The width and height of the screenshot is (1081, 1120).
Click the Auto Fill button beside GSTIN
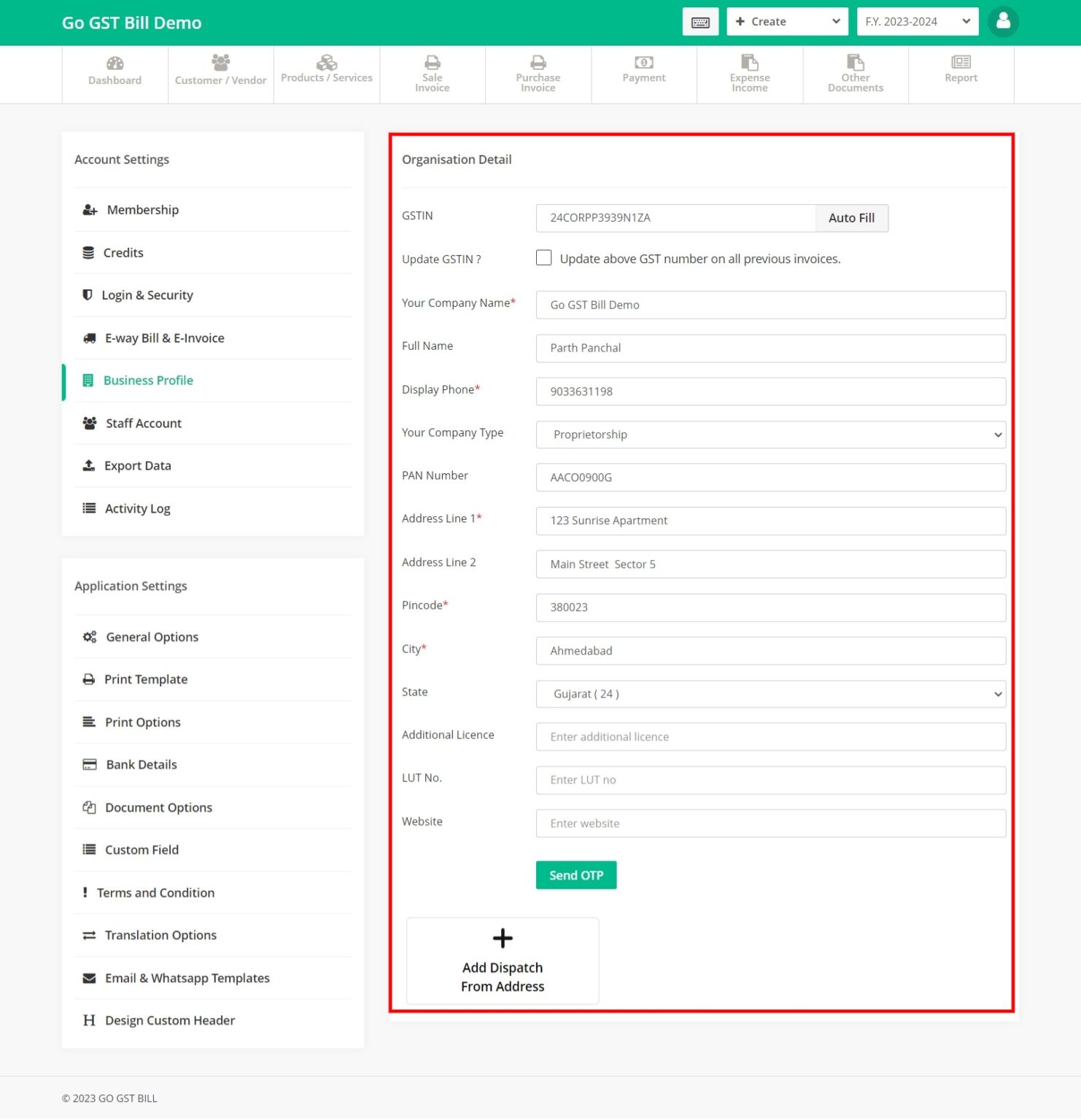click(851, 218)
